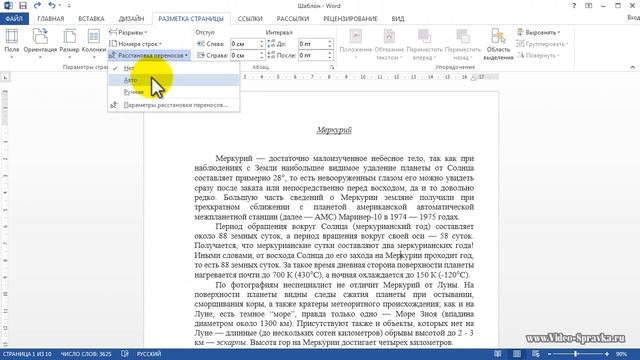The height and width of the screenshot is (360, 640).
Task: Adjust the До spacing spinner arrows
Action: coord(330,44)
